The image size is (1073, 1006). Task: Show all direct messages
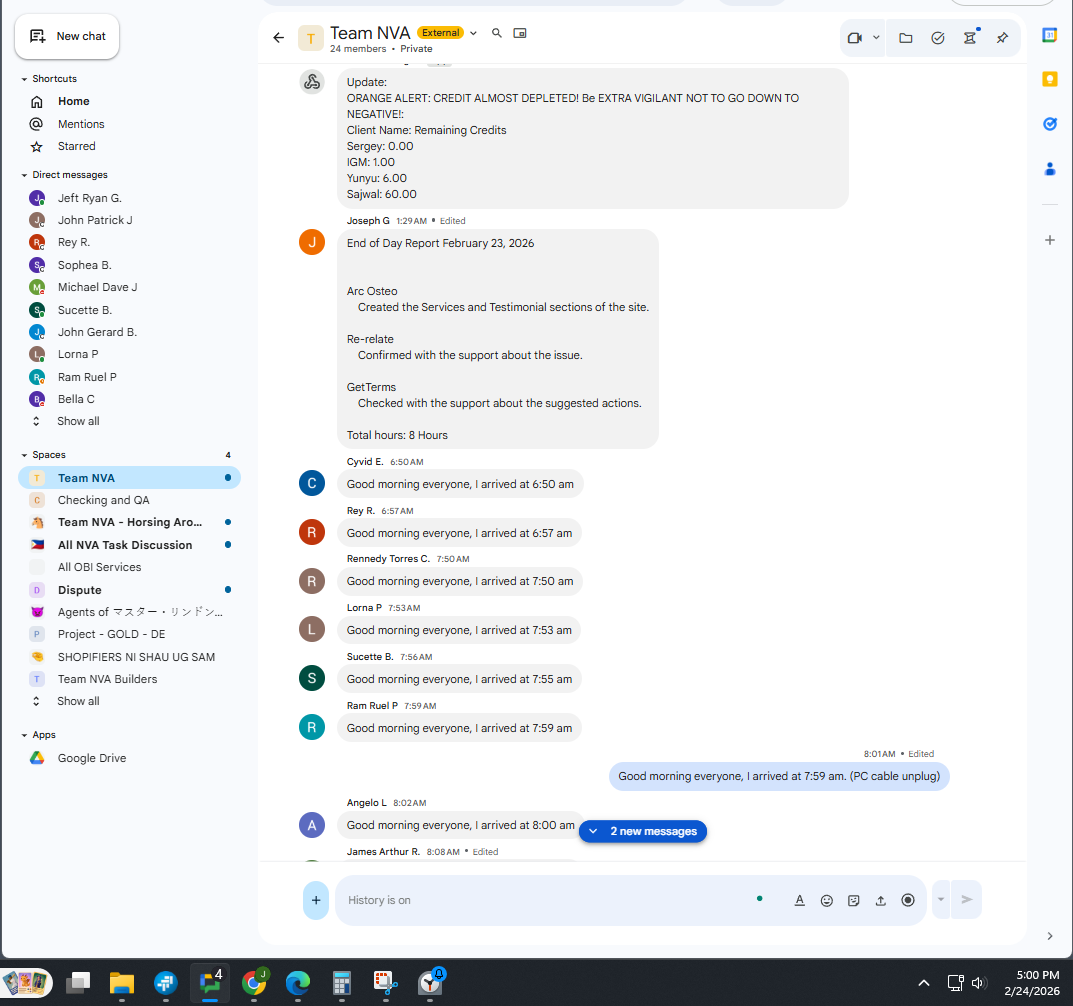[78, 422]
